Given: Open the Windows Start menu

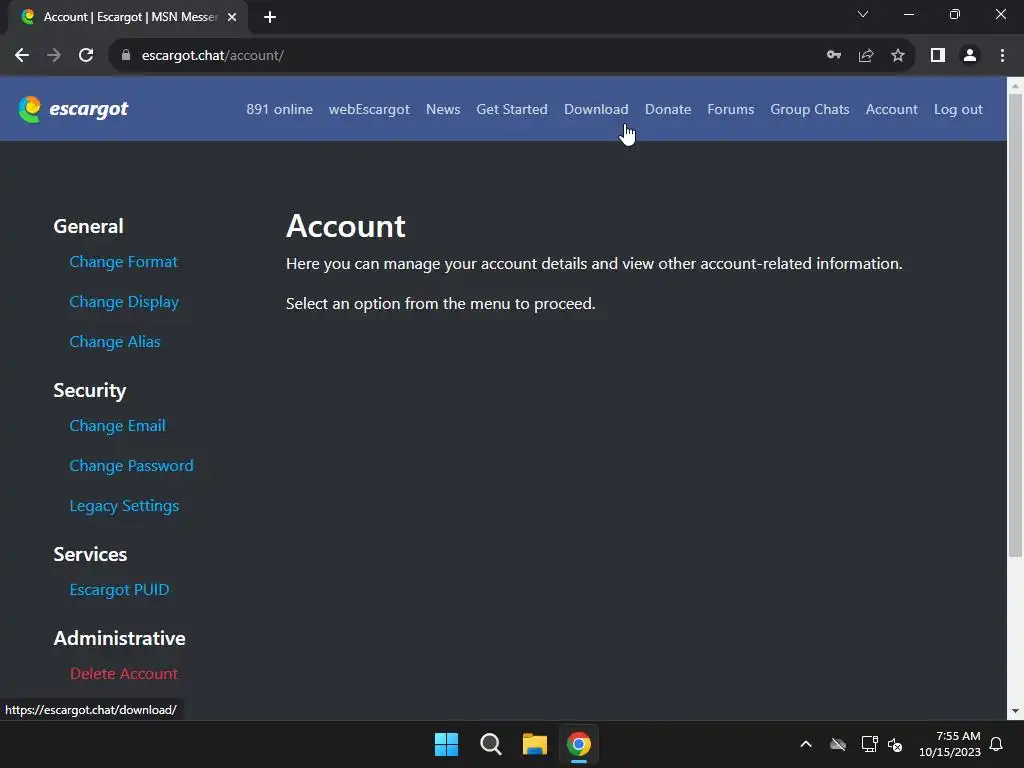Looking at the screenshot, I should (446, 744).
